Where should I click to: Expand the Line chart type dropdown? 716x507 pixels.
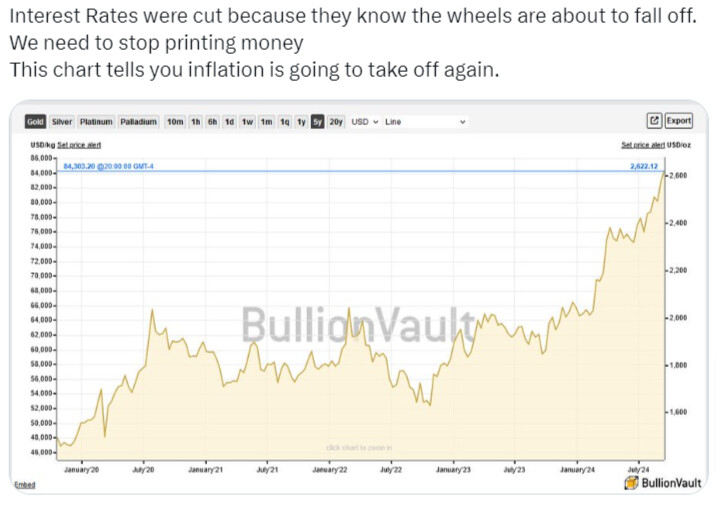[x=425, y=122]
